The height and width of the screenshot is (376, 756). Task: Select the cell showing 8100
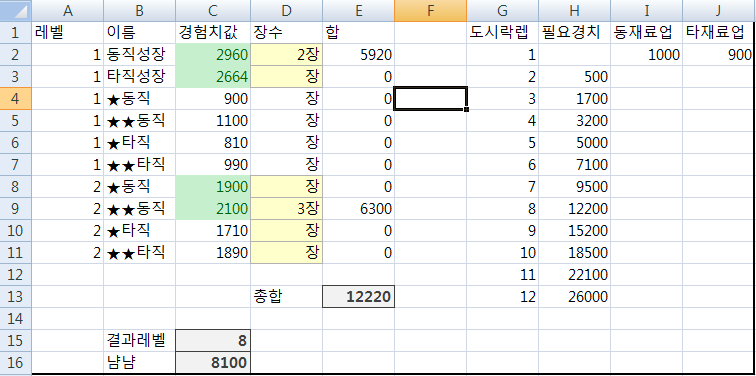pos(213,363)
